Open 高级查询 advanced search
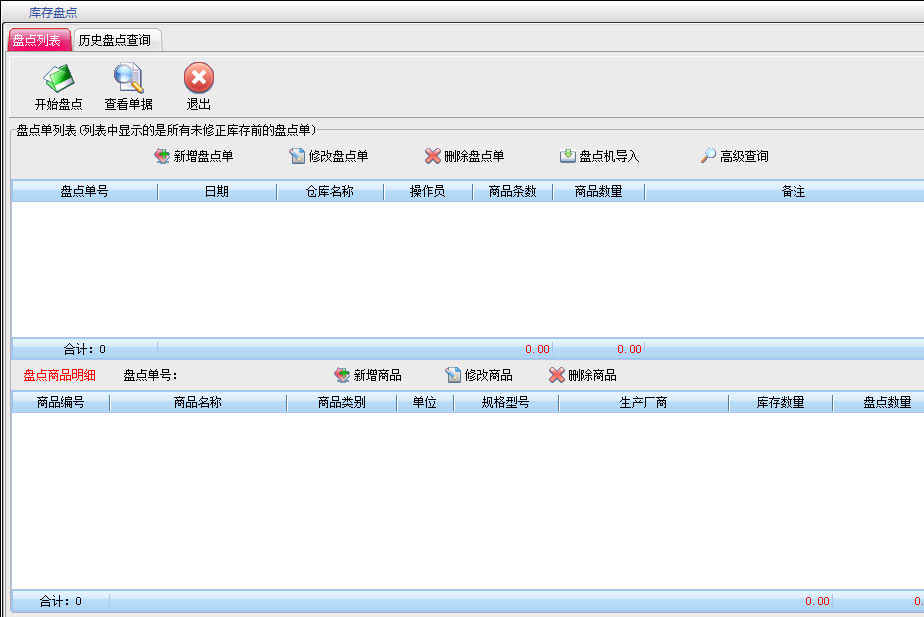The image size is (924, 617). point(734,156)
